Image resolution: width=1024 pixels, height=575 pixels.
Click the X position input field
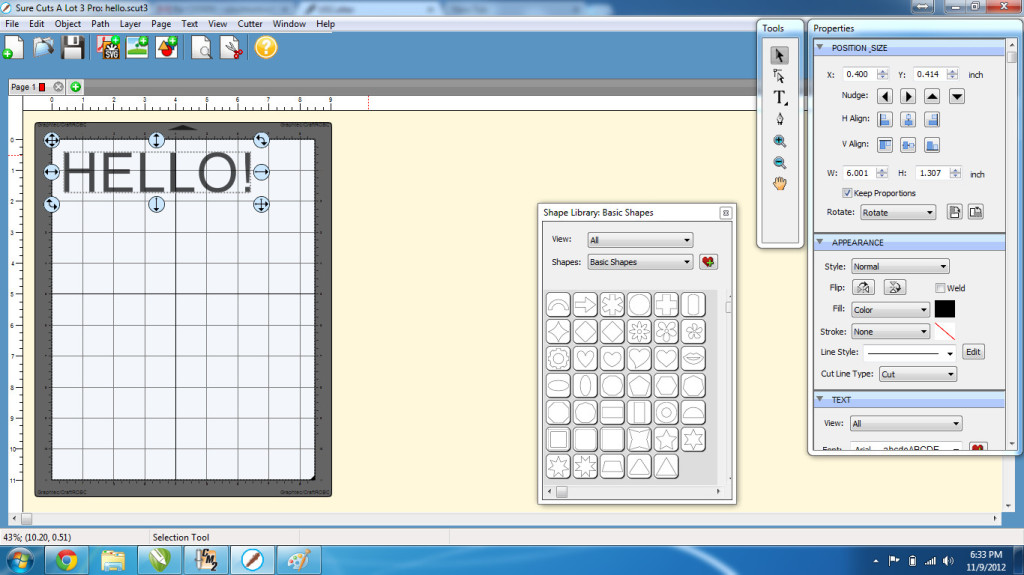click(x=859, y=74)
